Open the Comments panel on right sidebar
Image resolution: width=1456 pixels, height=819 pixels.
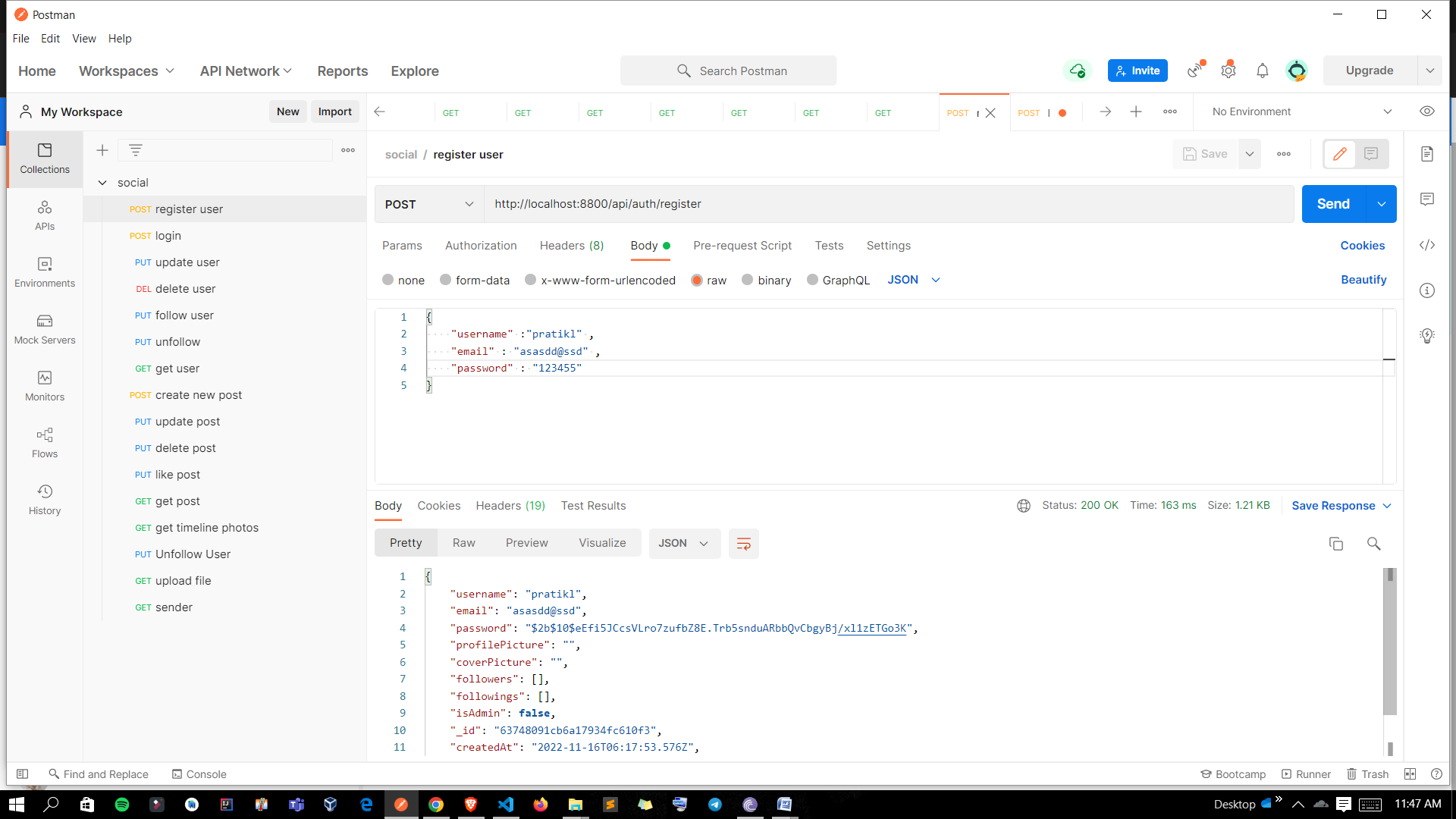click(x=1428, y=199)
